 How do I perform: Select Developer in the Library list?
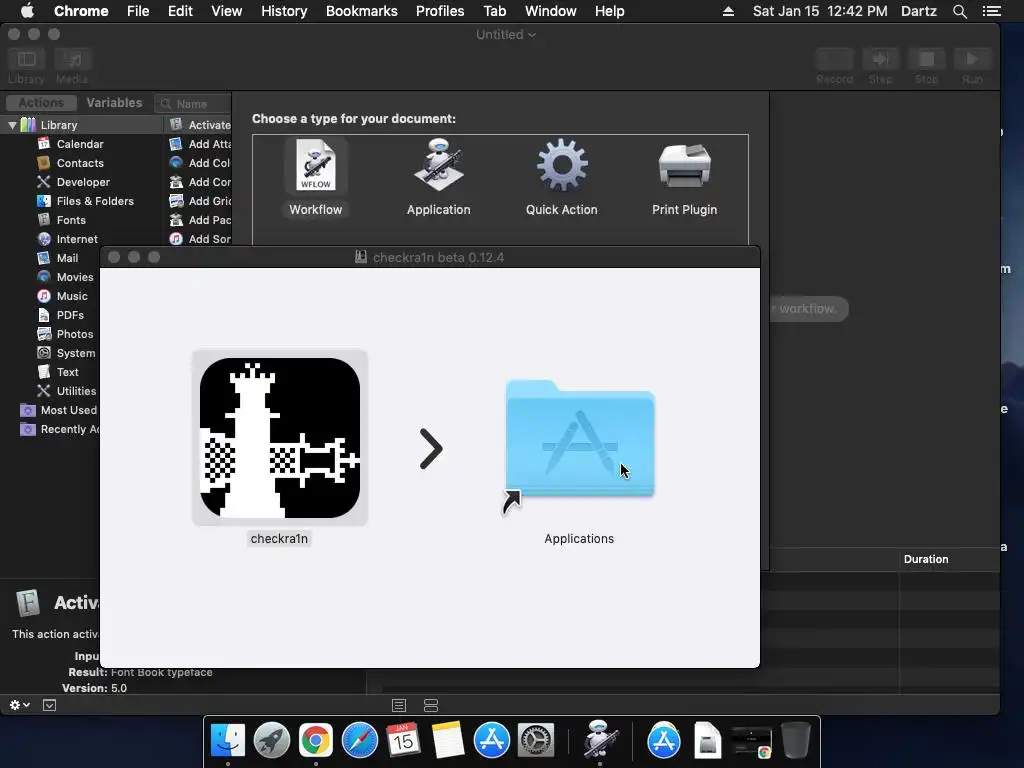coord(83,182)
